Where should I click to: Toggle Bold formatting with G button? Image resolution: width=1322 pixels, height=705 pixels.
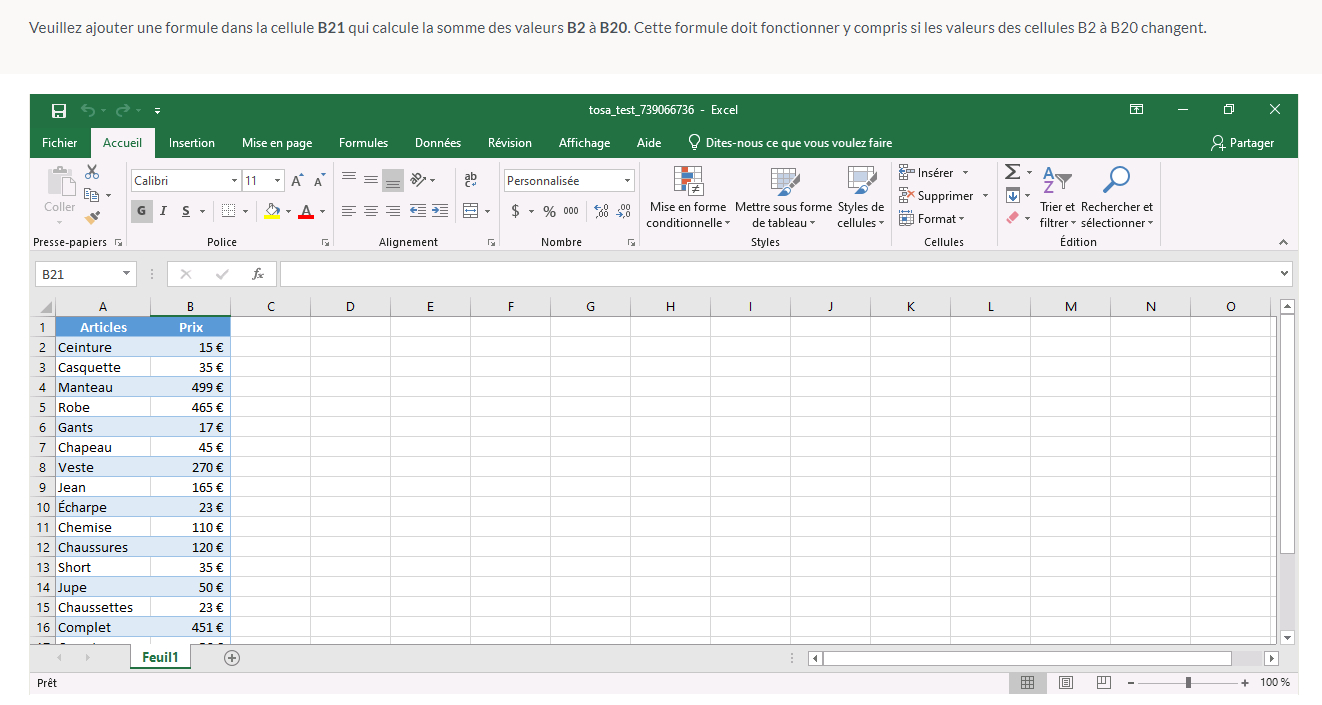tap(142, 211)
